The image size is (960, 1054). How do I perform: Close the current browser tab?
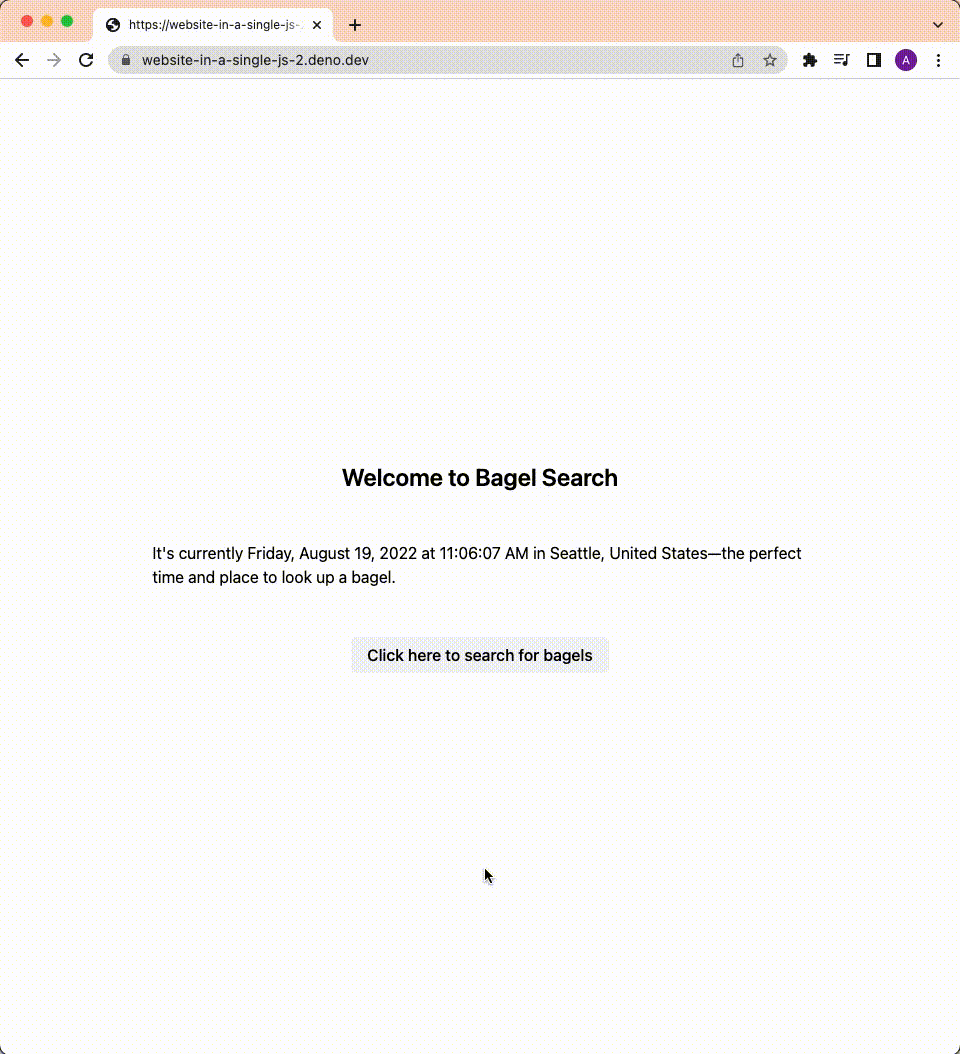pos(317,25)
